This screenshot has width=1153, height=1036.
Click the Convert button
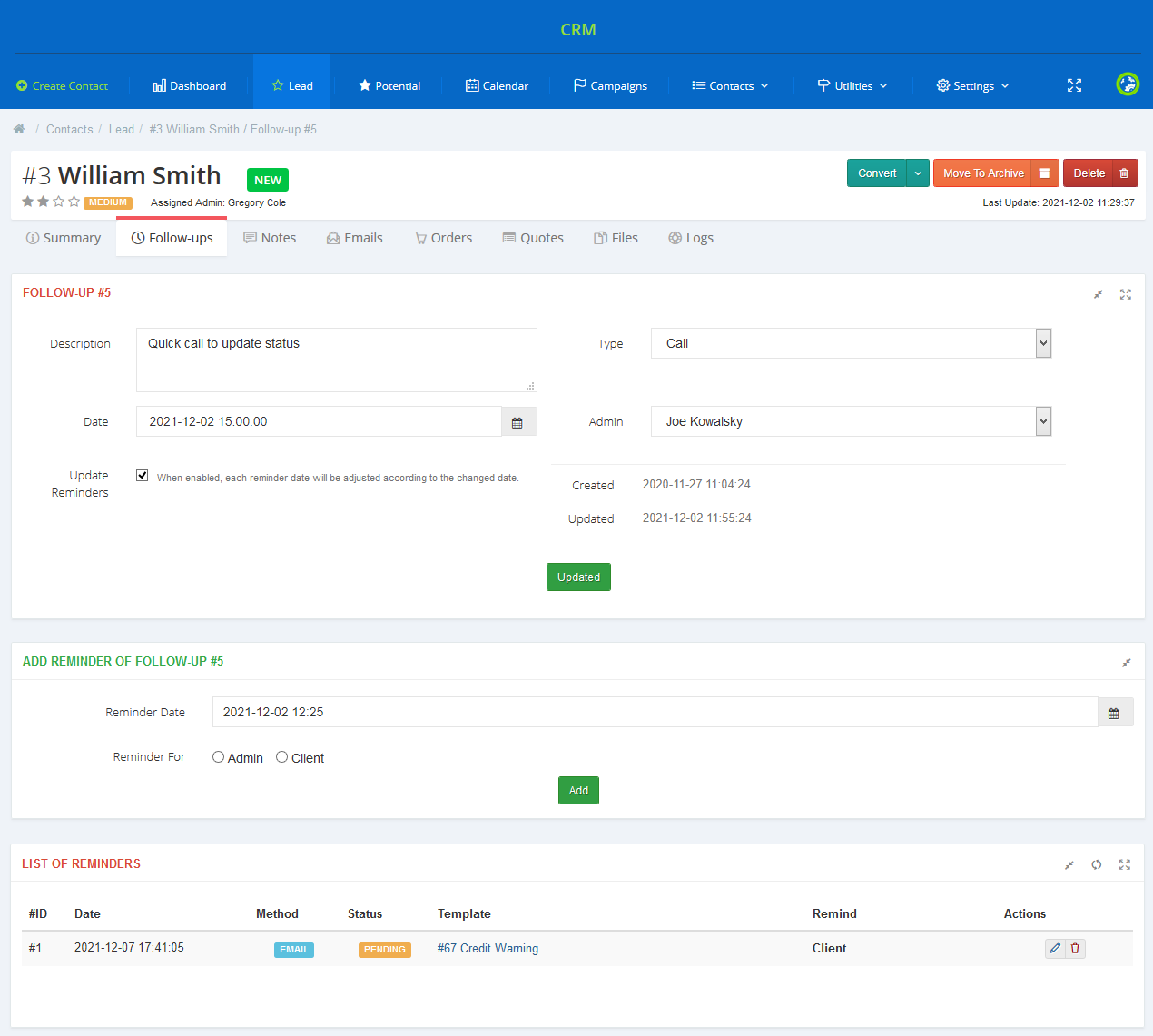[877, 173]
